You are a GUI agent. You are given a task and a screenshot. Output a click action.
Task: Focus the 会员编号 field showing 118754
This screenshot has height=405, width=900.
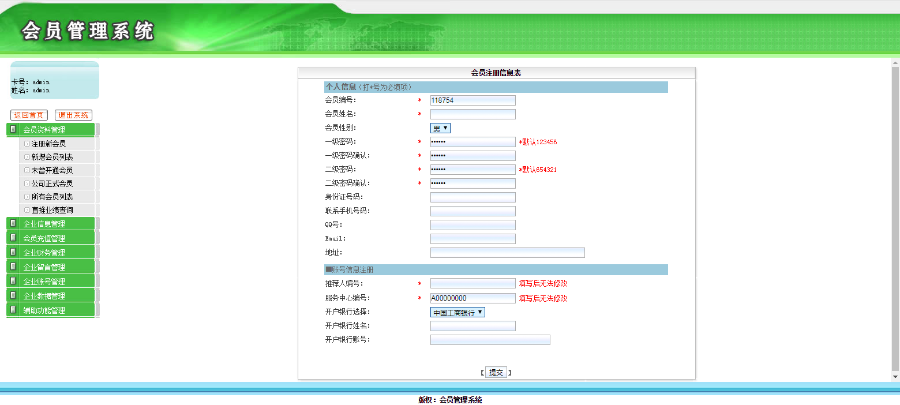pos(473,100)
